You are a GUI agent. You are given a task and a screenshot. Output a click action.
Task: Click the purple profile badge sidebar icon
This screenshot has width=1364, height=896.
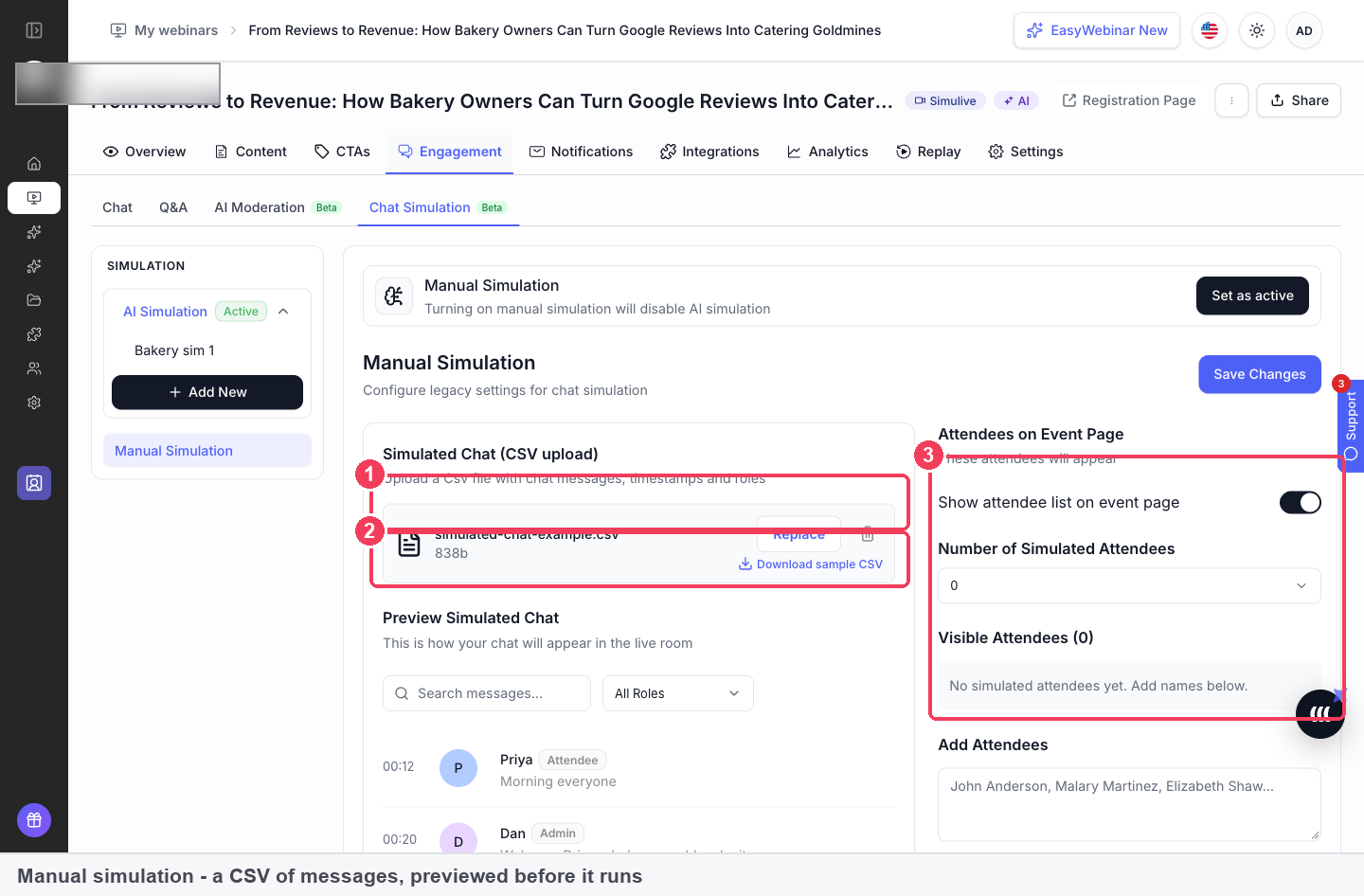(x=34, y=483)
